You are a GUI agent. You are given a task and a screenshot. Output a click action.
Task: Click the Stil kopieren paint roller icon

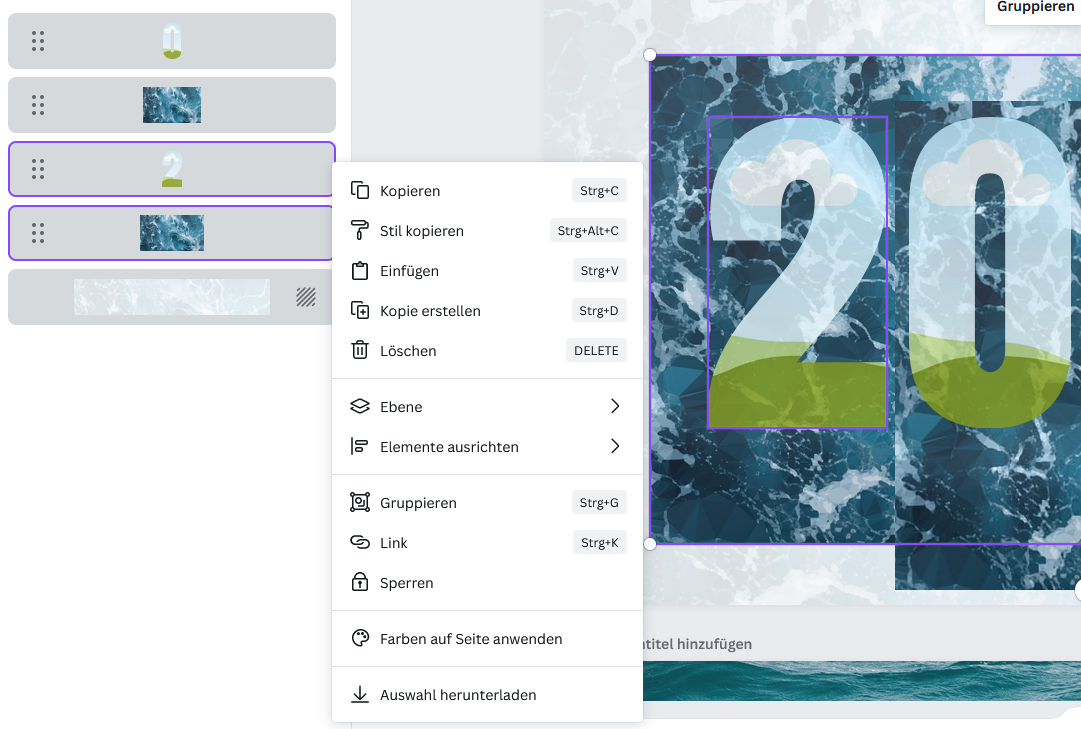coord(360,231)
